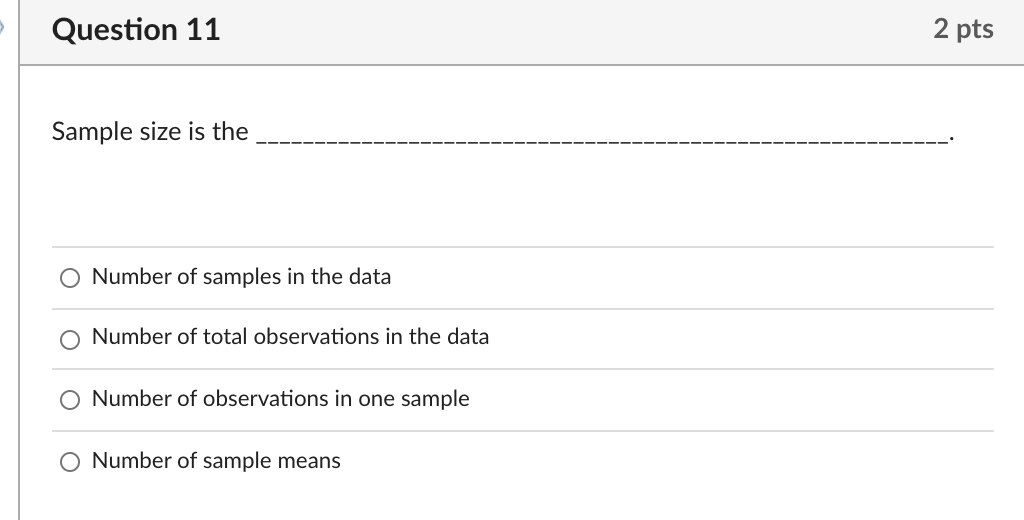
Task: Choose the "Number of total observations" radio button
Action: (70, 340)
